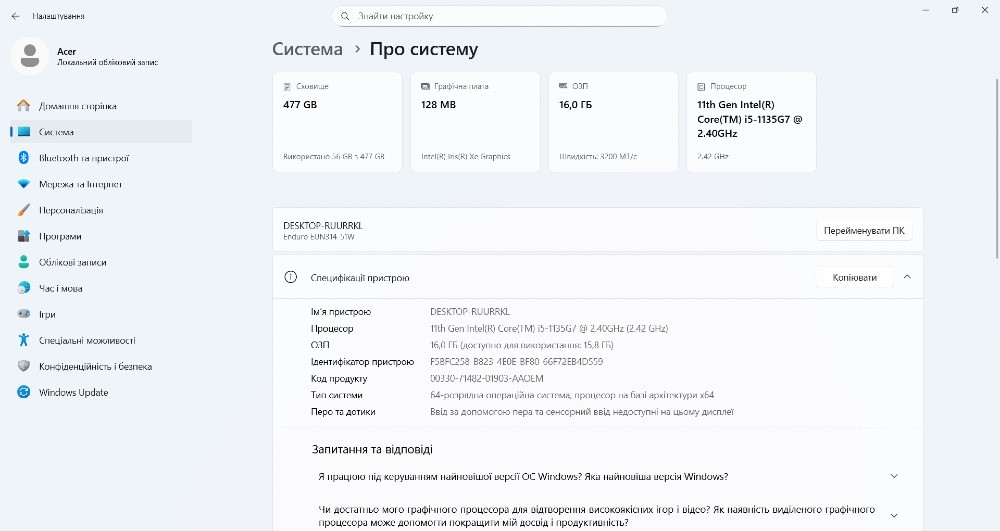Click the product code 00330-71482 value

pyautogui.click(x=487, y=378)
